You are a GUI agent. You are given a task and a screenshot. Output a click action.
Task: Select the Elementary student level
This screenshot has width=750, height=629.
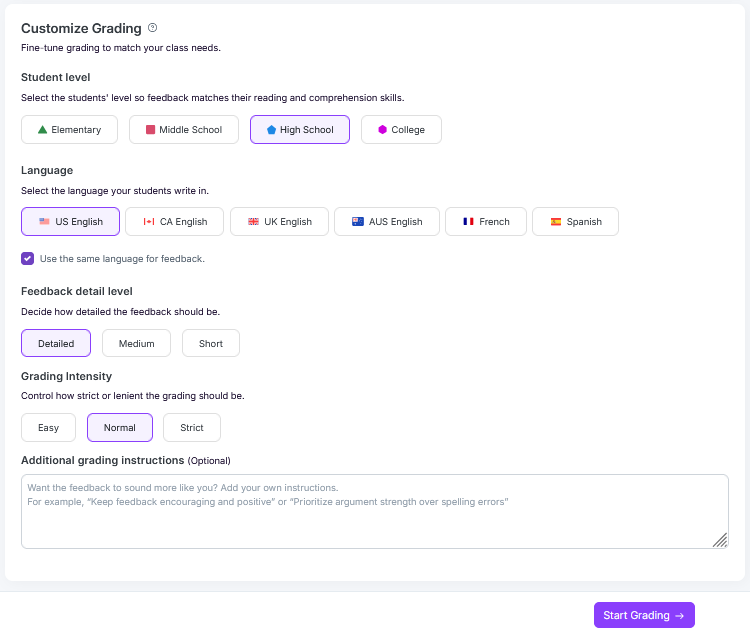pos(69,130)
